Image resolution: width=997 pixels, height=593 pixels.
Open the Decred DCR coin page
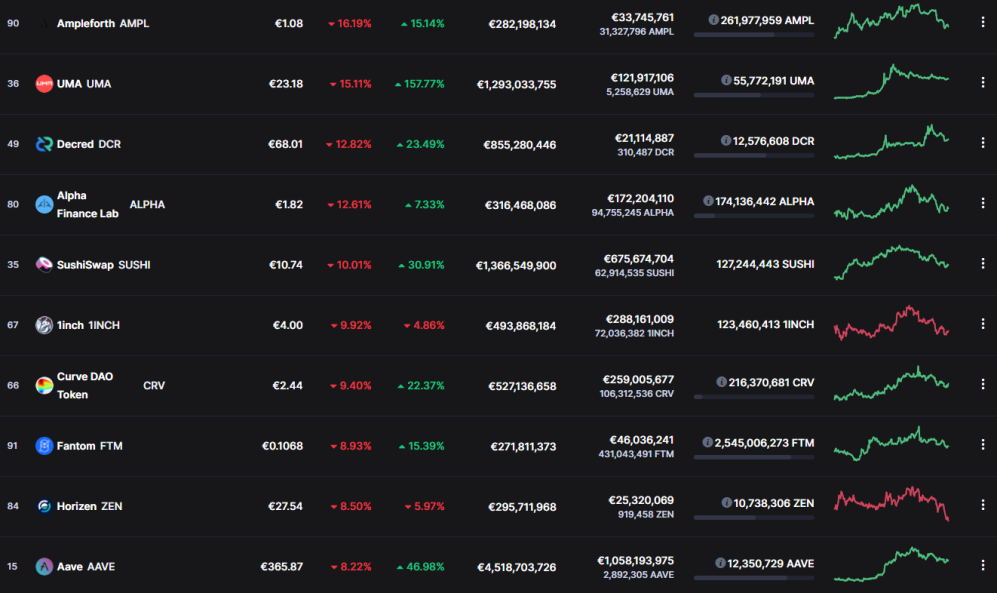coord(89,144)
